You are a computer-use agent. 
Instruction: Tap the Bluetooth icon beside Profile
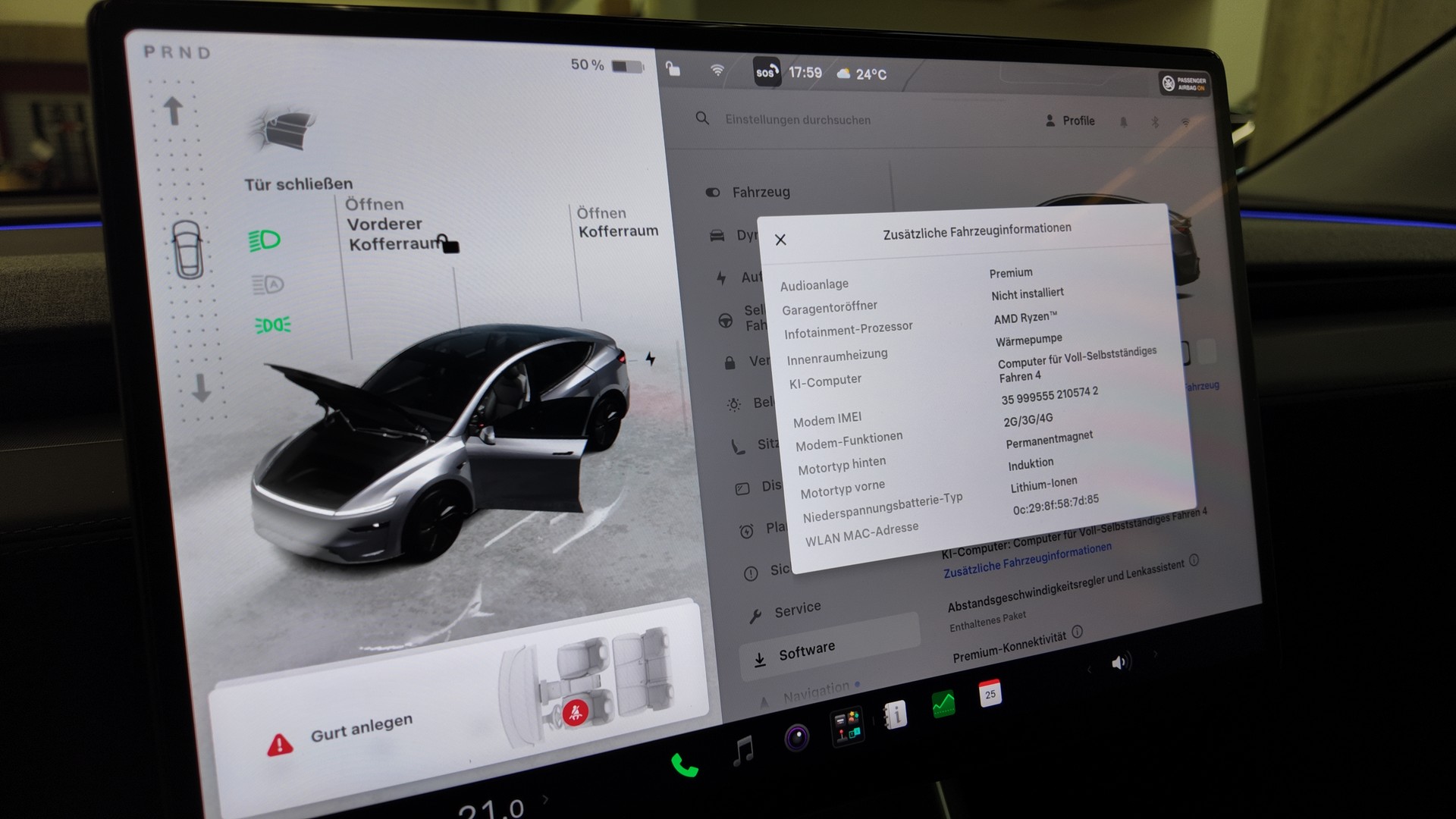pos(1155,122)
